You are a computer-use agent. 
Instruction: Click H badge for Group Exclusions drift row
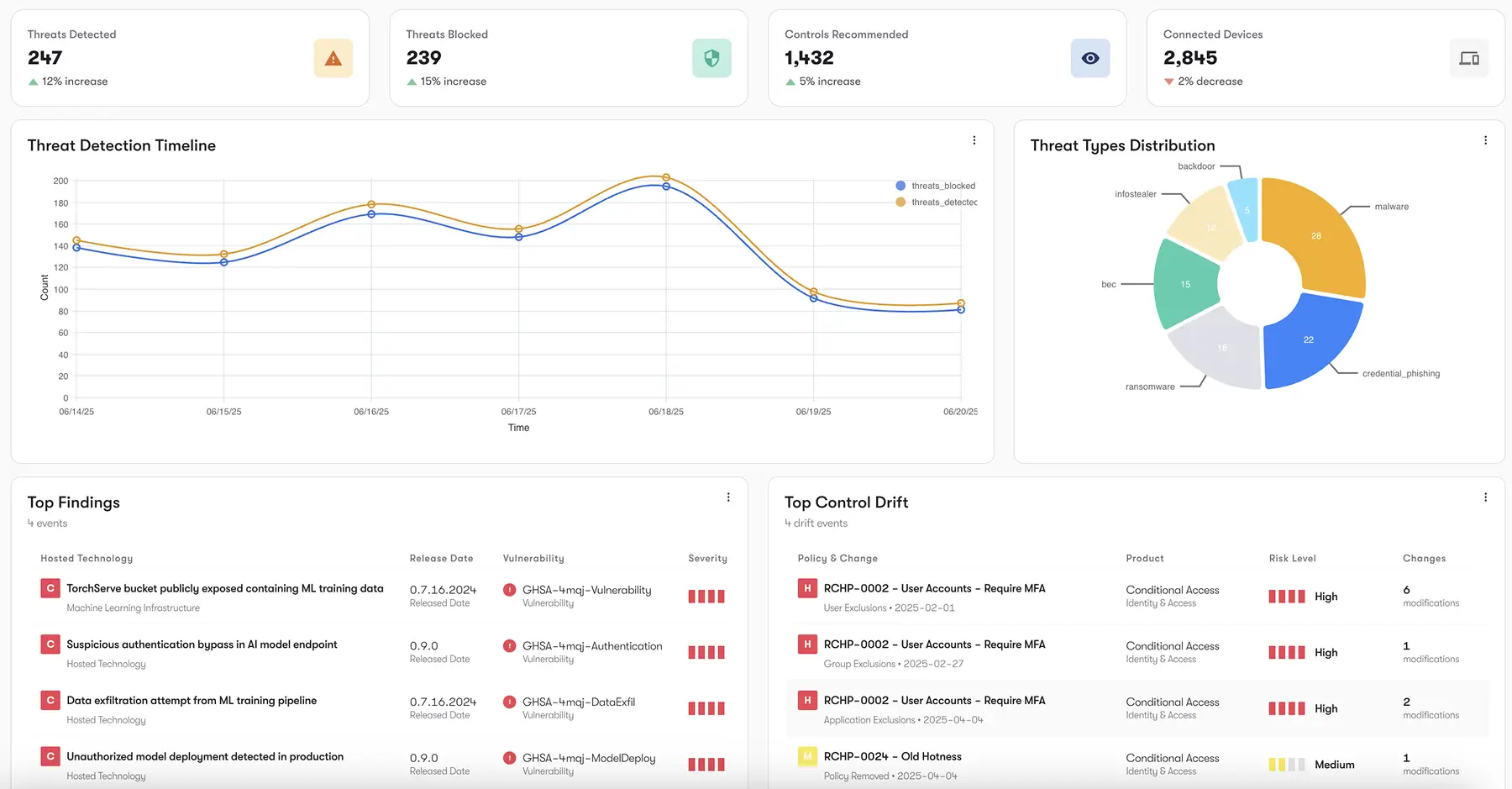coord(807,644)
